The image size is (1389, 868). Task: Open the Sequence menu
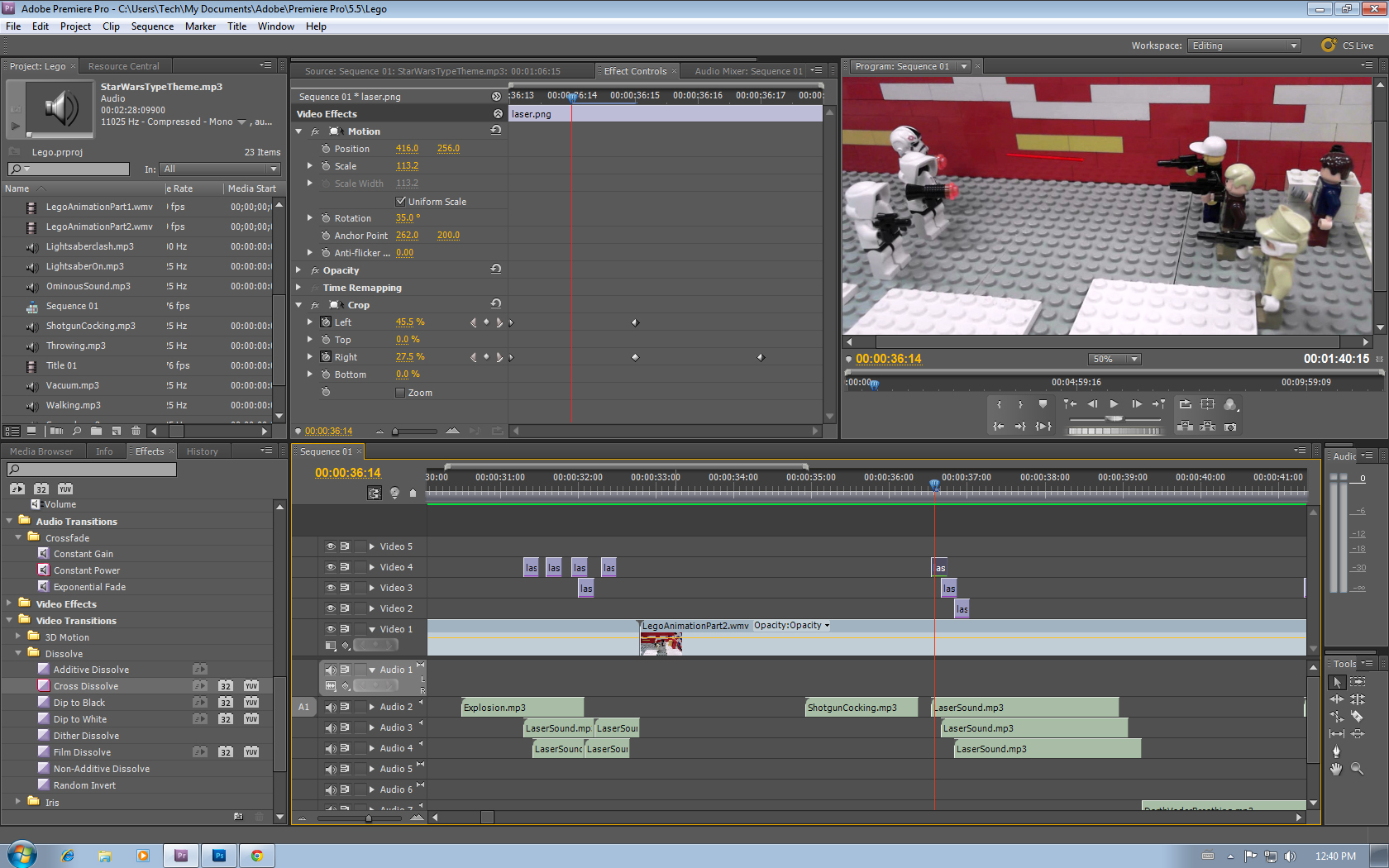click(152, 26)
